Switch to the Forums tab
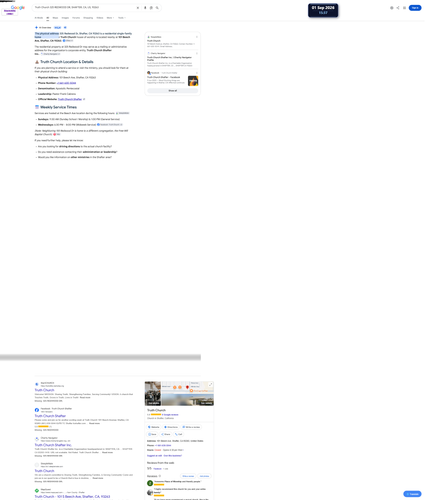The height and width of the screenshot is (500, 427). pyautogui.click(x=76, y=18)
